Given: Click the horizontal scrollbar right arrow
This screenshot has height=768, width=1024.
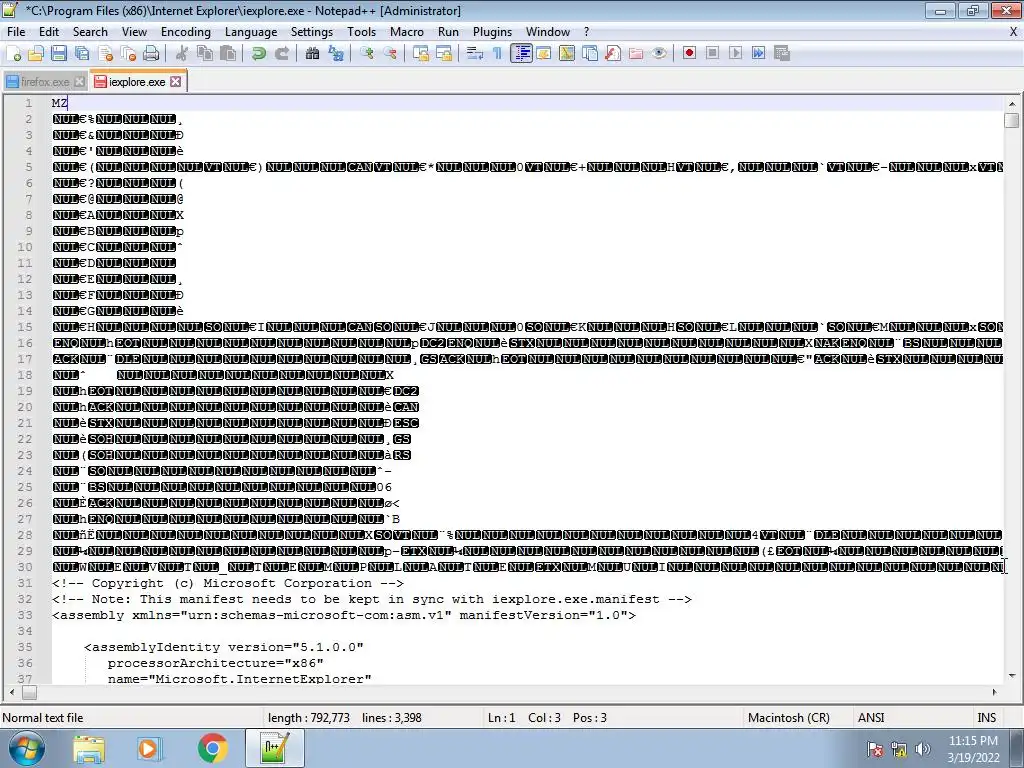Looking at the screenshot, I should click(995, 692).
